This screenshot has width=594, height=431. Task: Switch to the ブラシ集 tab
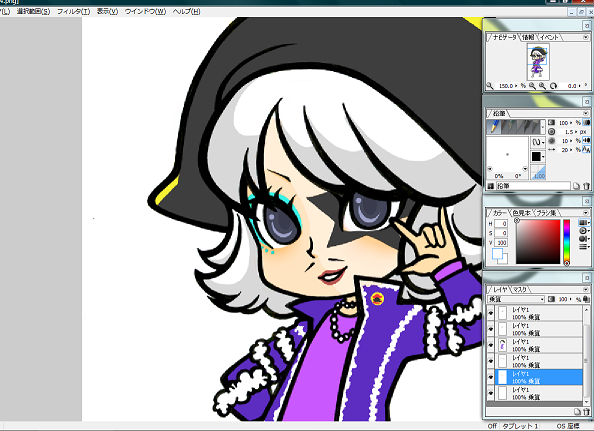pyautogui.click(x=546, y=213)
